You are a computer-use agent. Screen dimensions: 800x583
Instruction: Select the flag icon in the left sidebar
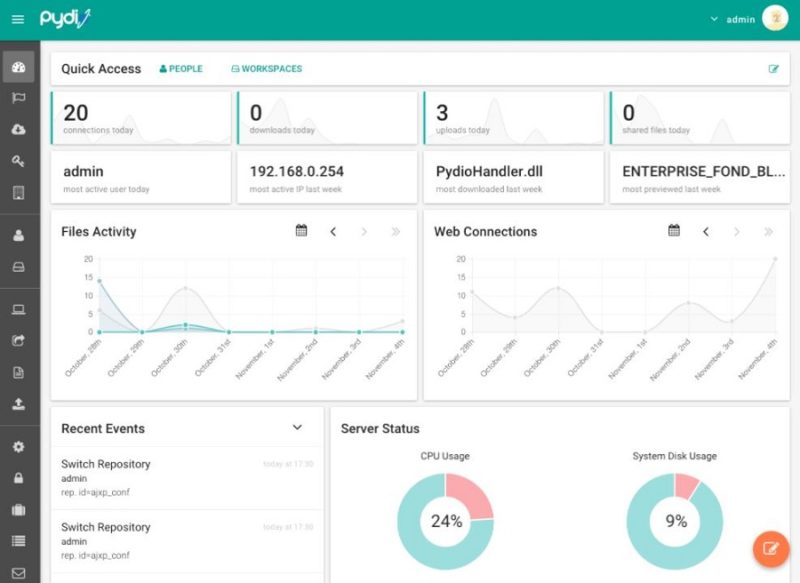pyautogui.click(x=18, y=98)
